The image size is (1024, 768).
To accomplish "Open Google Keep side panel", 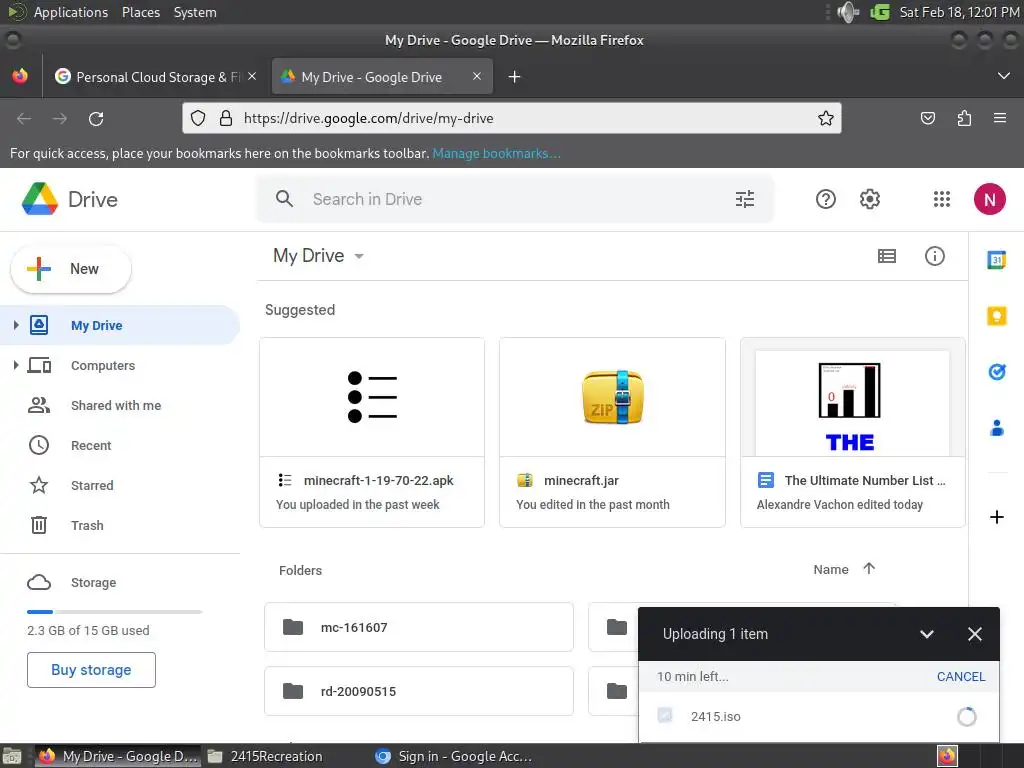I will 997,316.
